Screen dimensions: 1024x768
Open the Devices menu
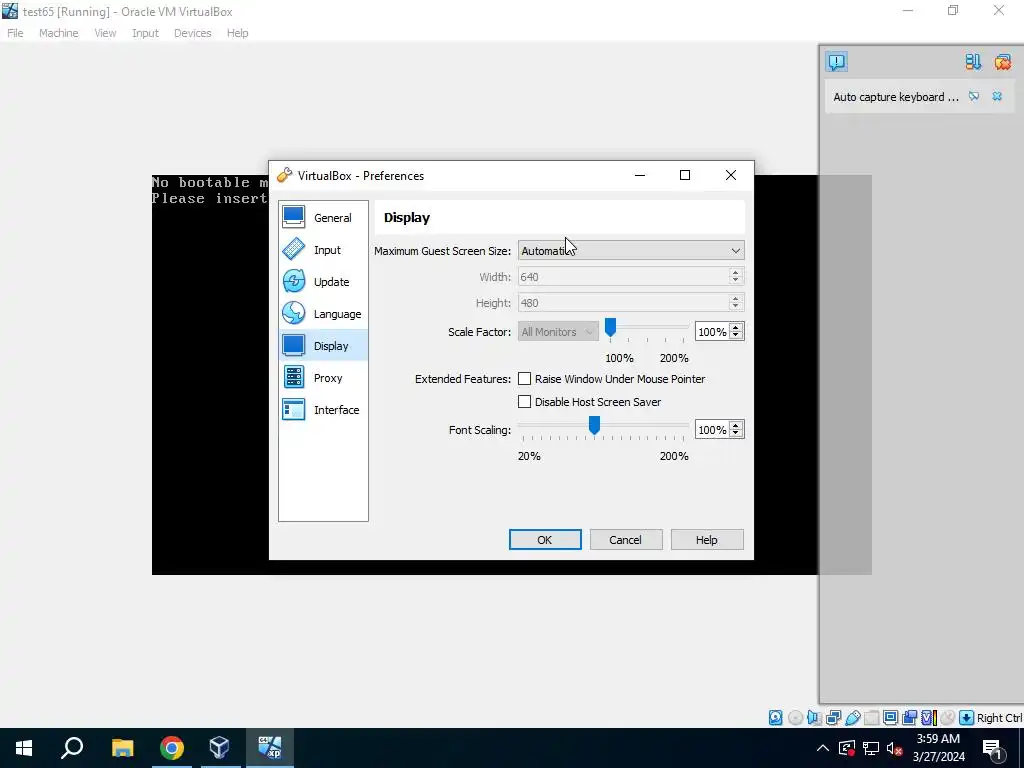[x=192, y=33]
